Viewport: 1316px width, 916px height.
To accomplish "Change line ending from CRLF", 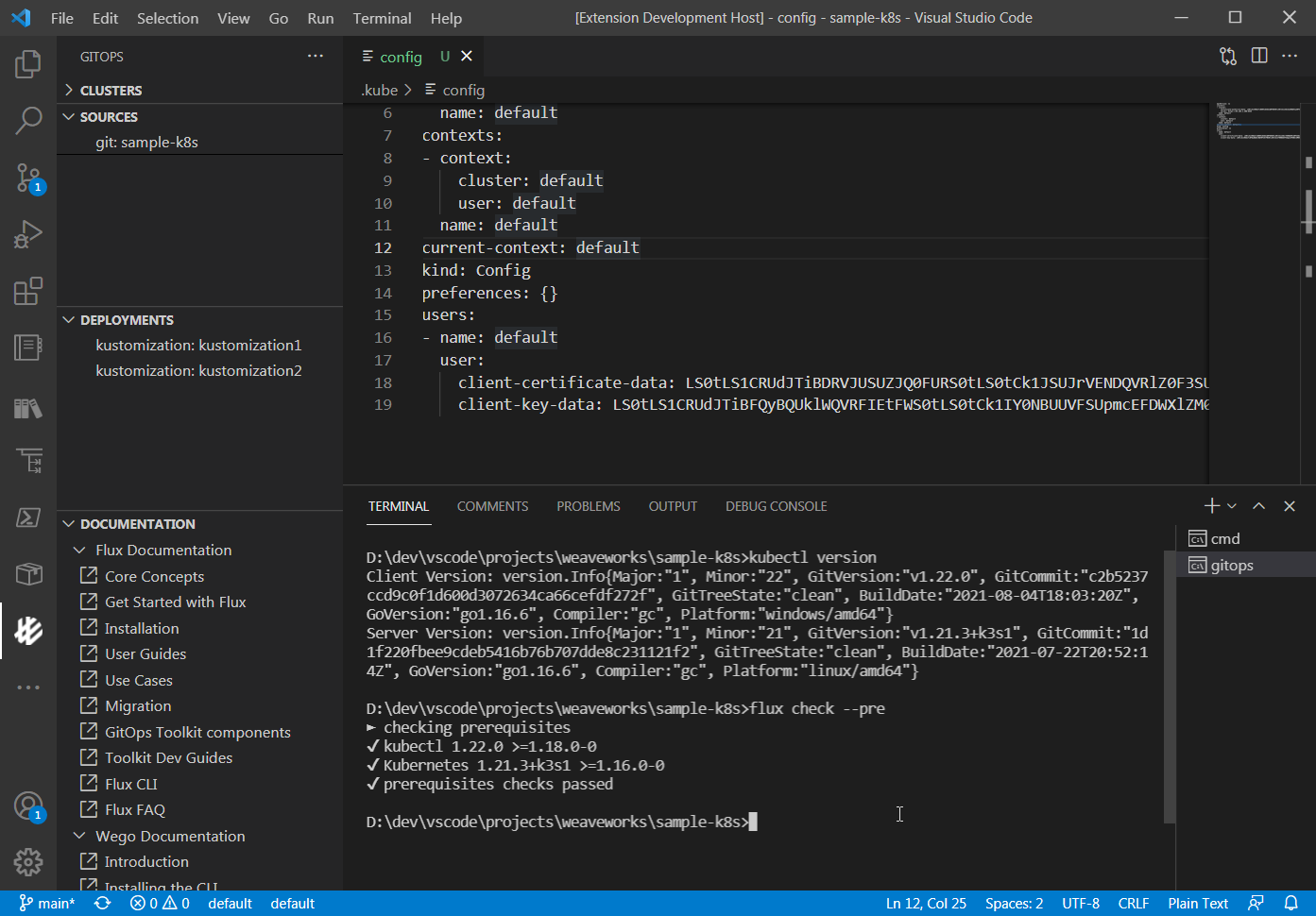I will 1134,904.
